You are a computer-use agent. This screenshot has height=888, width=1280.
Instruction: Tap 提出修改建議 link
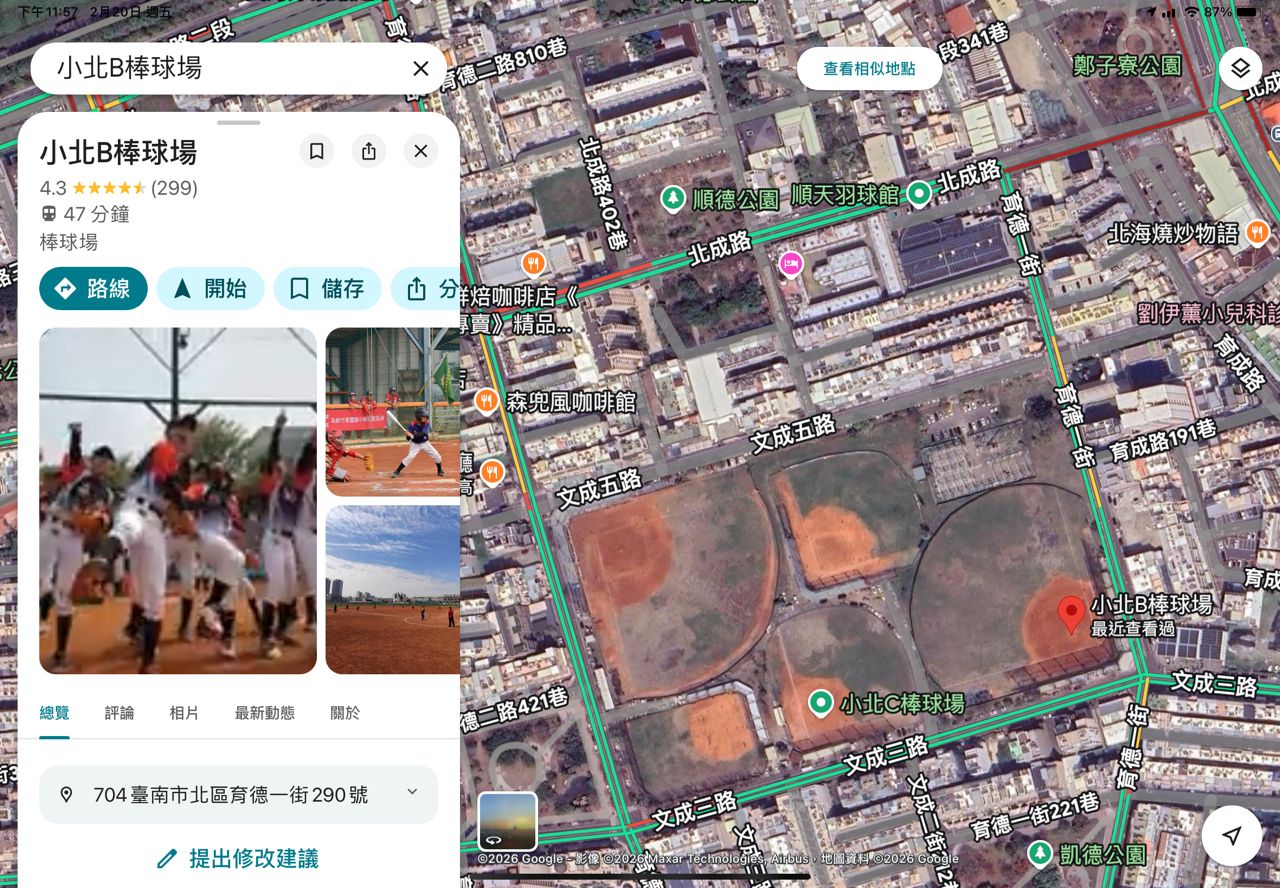pos(238,858)
